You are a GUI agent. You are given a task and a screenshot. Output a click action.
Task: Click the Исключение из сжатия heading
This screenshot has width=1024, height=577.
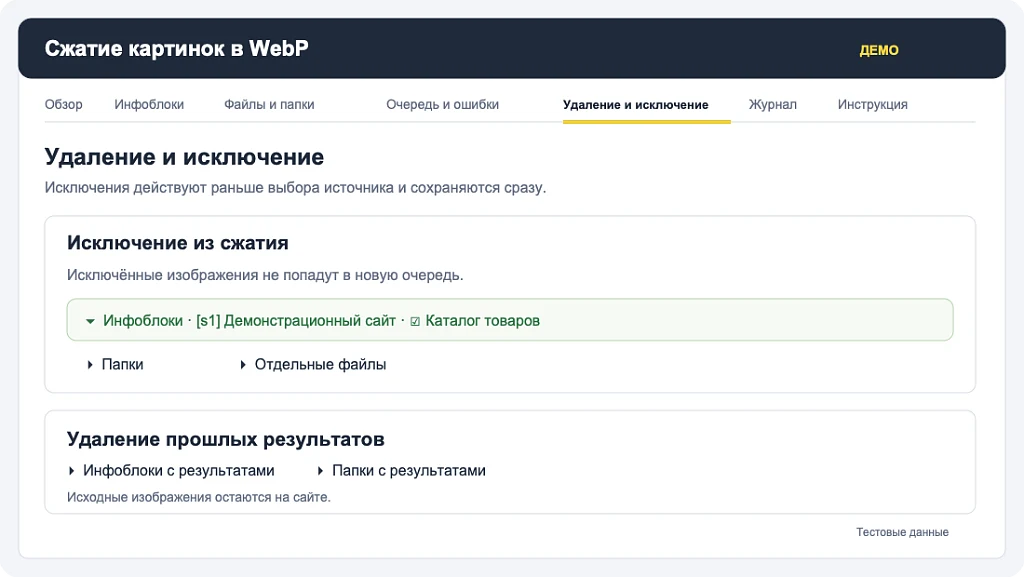tap(178, 243)
